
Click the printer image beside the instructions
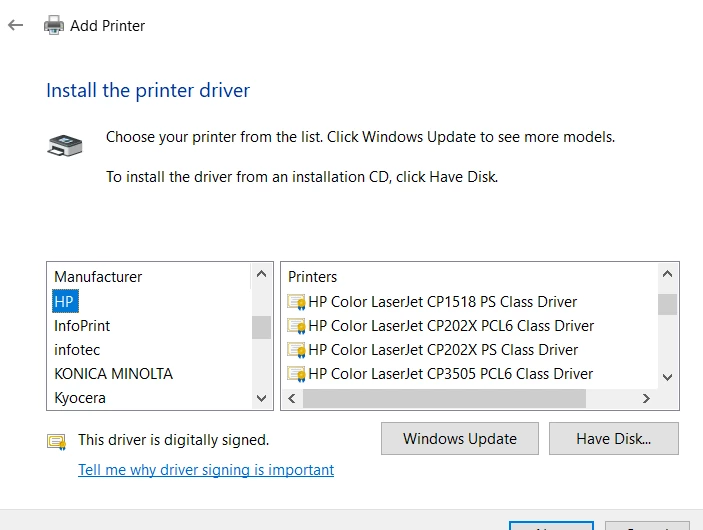pyautogui.click(x=65, y=145)
